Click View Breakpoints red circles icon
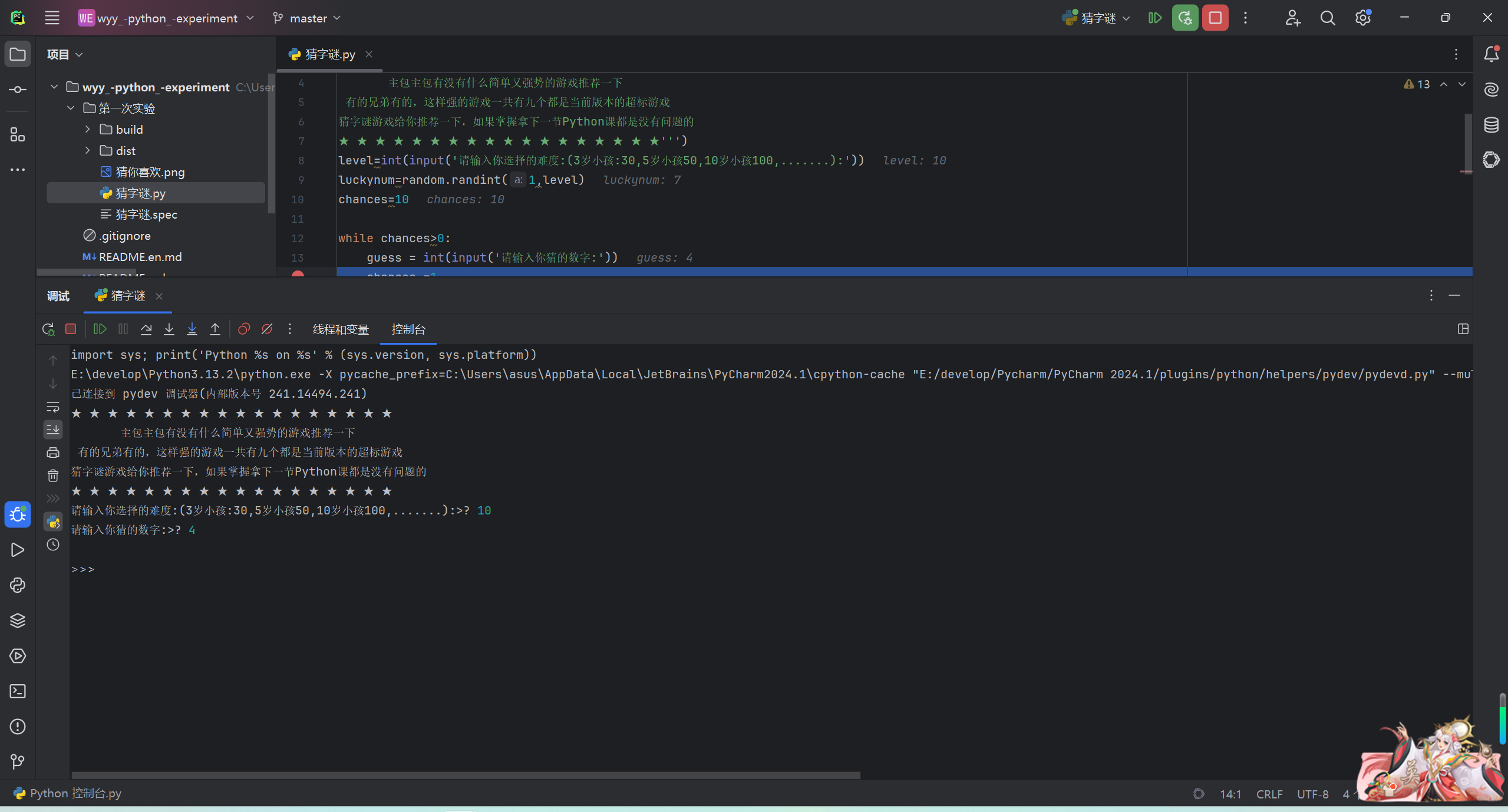The height and width of the screenshot is (812, 1508). 243,329
